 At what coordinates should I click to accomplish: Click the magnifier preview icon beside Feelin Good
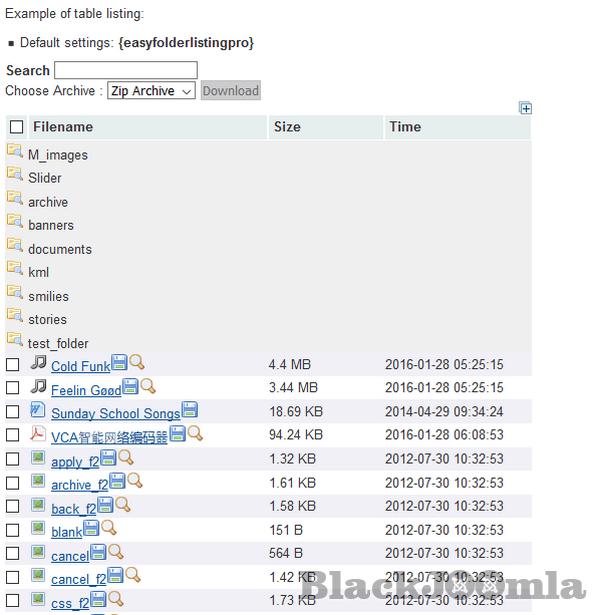148,386
